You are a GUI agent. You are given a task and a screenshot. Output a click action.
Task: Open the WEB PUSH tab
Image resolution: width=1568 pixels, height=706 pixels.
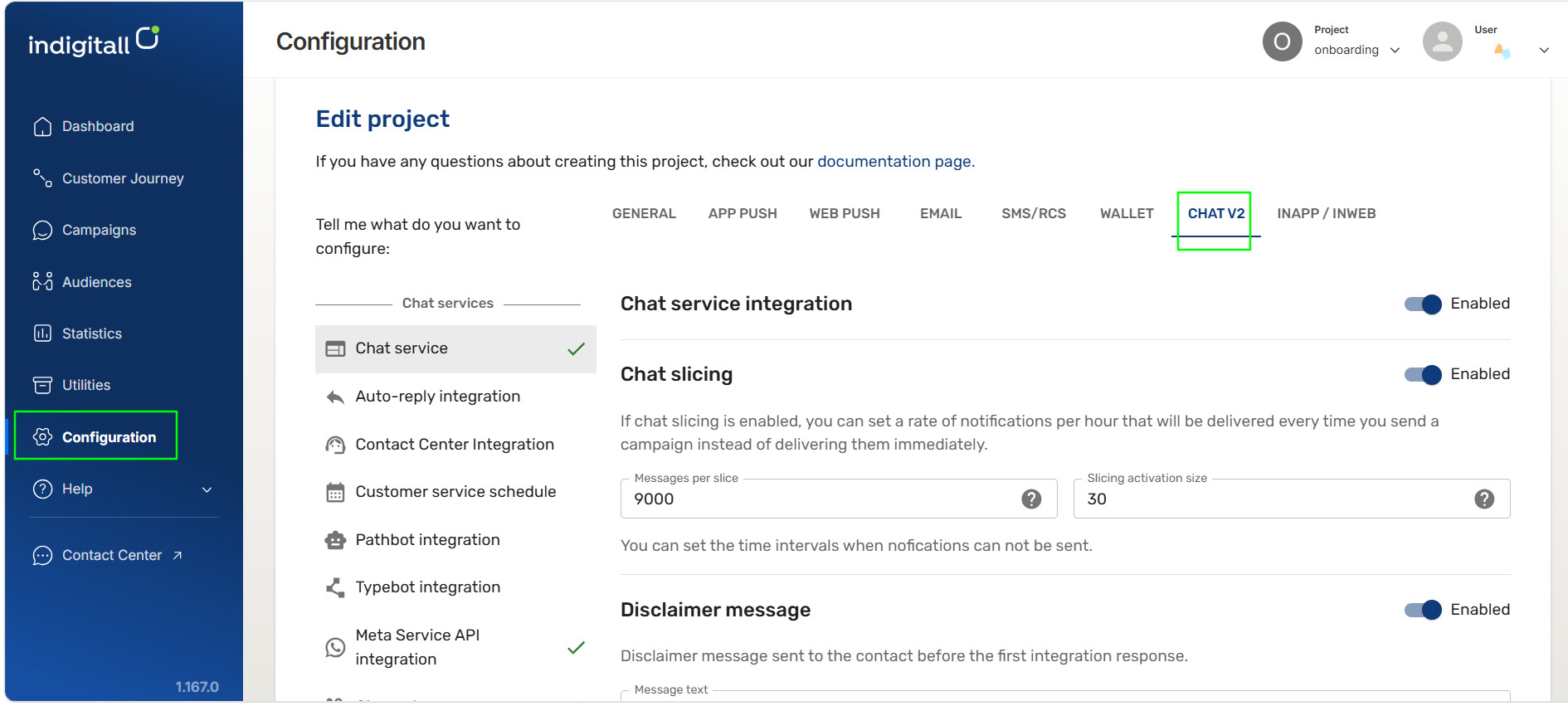pyautogui.click(x=845, y=213)
